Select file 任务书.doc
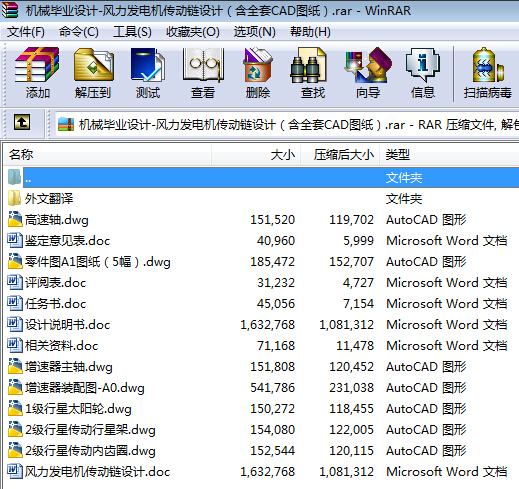Screen dimensions: 519x489 (55, 304)
